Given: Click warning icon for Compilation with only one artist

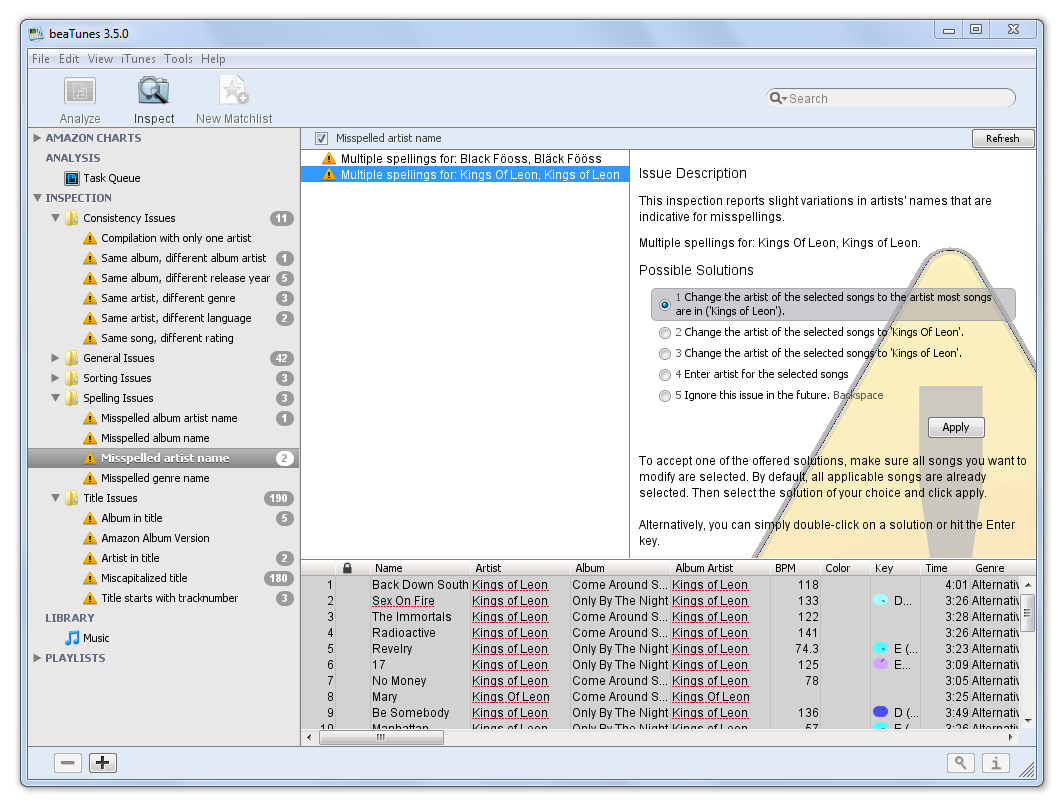Looking at the screenshot, I should click(x=89, y=239).
